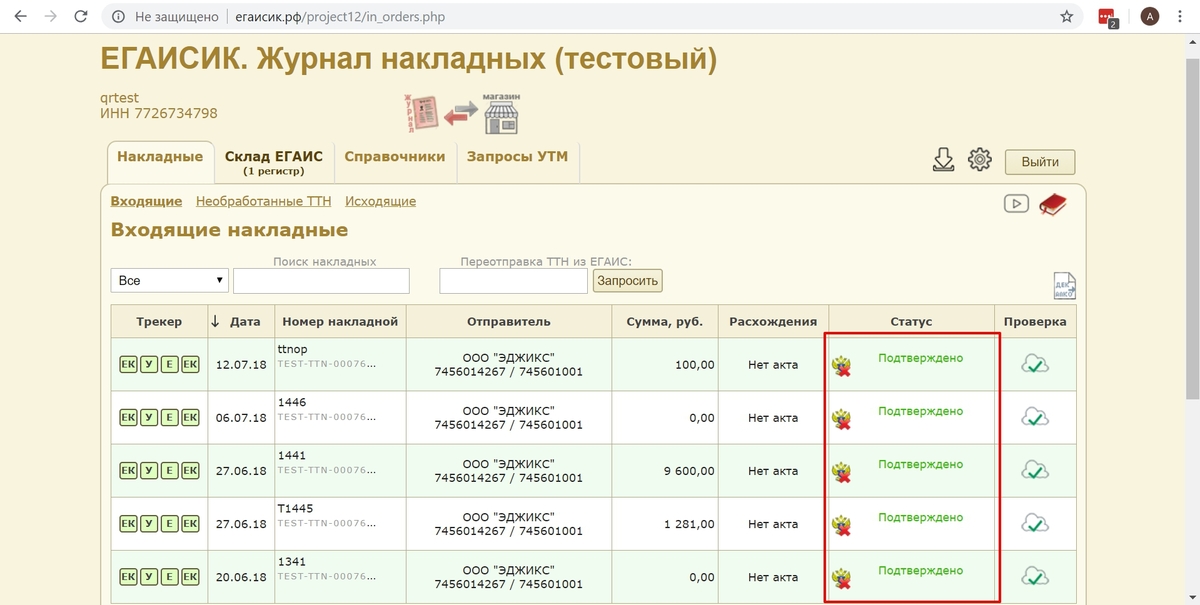Open the Входящие sub-tab link
1200x605 pixels.
[x=146, y=201]
